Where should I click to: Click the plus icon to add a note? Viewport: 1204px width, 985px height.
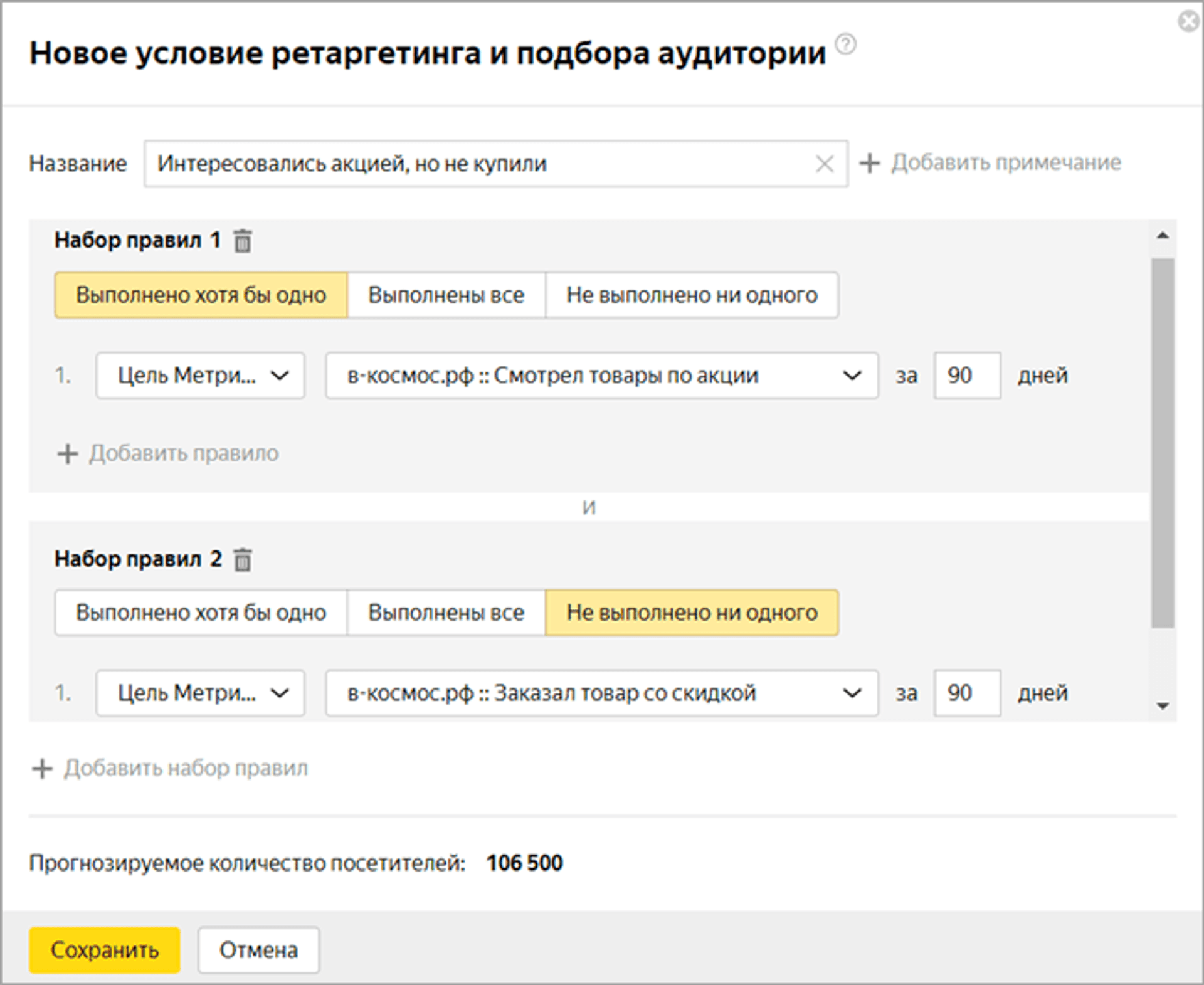coord(870,162)
